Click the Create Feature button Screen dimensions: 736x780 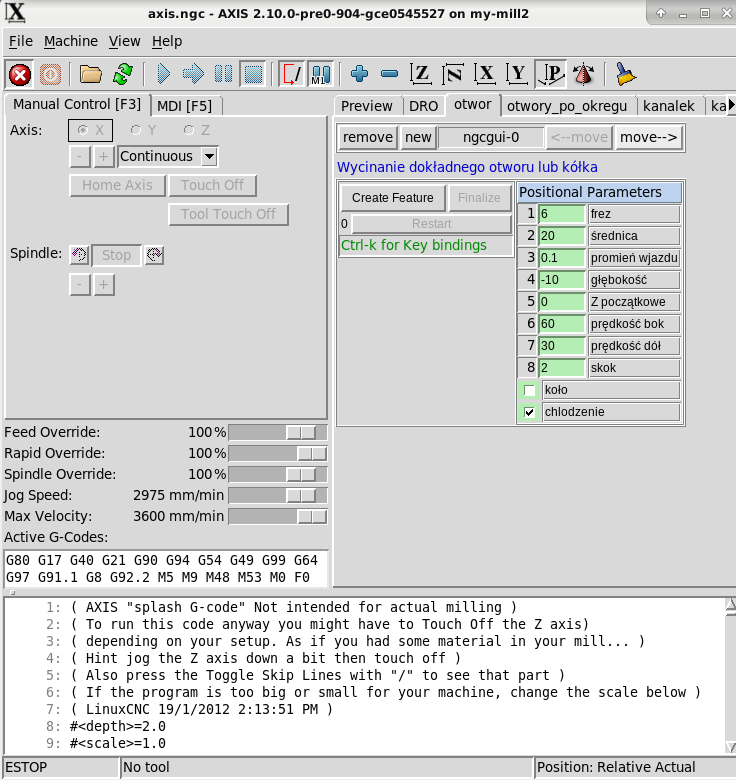point(393,198)
